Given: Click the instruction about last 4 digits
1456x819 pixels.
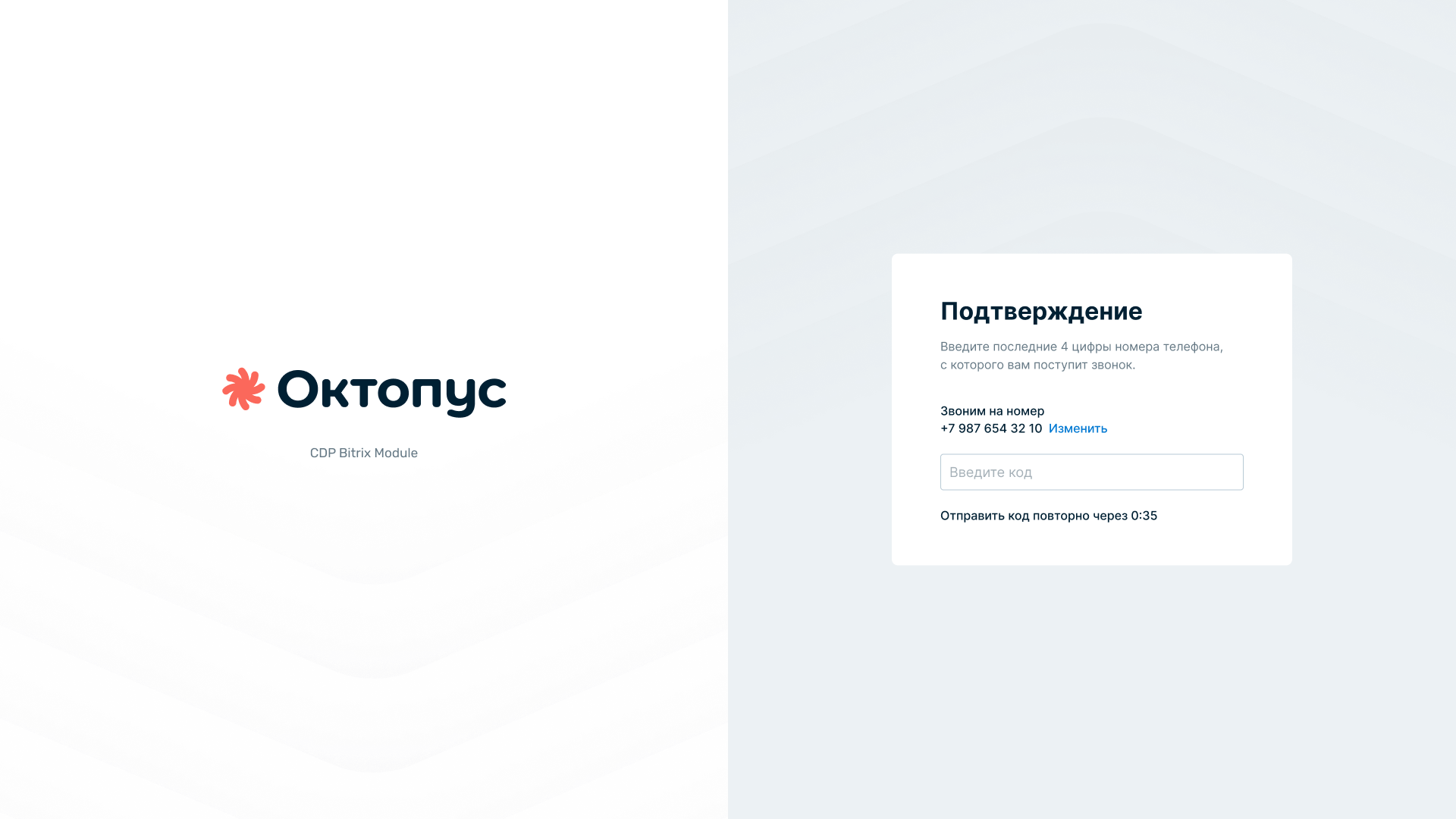Looking at the screenshot, I should [x=1081, y=356].
